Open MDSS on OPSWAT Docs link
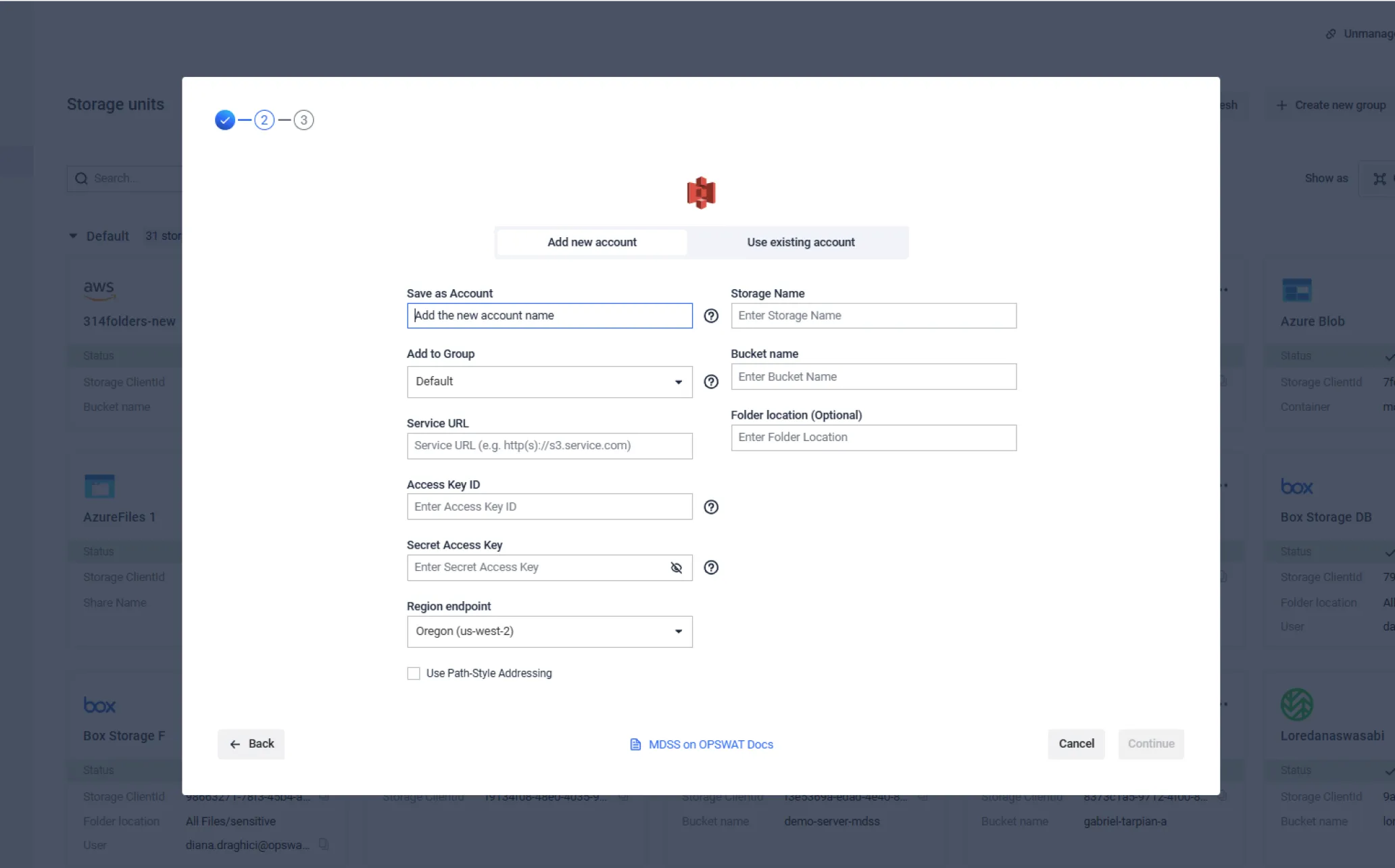Viewport: 1395px width, 868px height. click(x=710, y=744)
